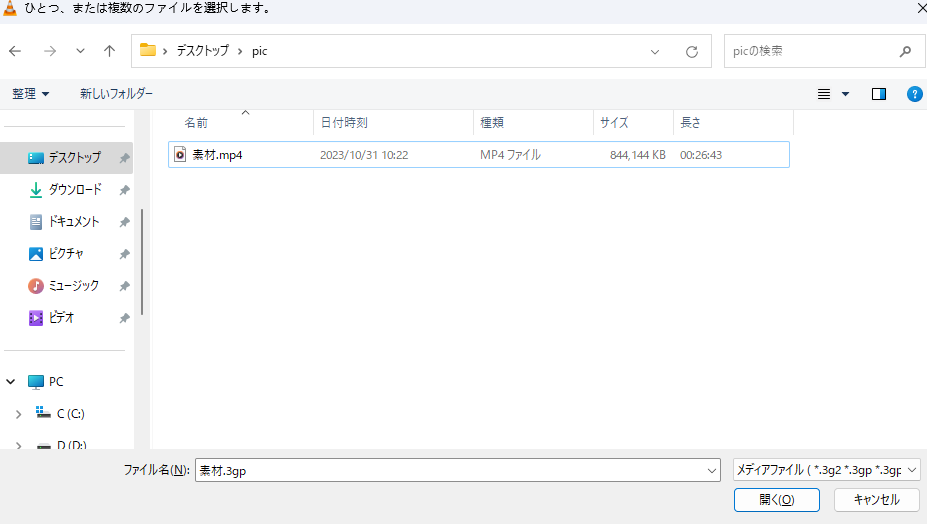
Task: Open the help question mark icon
Action: [x=914, y=94]
